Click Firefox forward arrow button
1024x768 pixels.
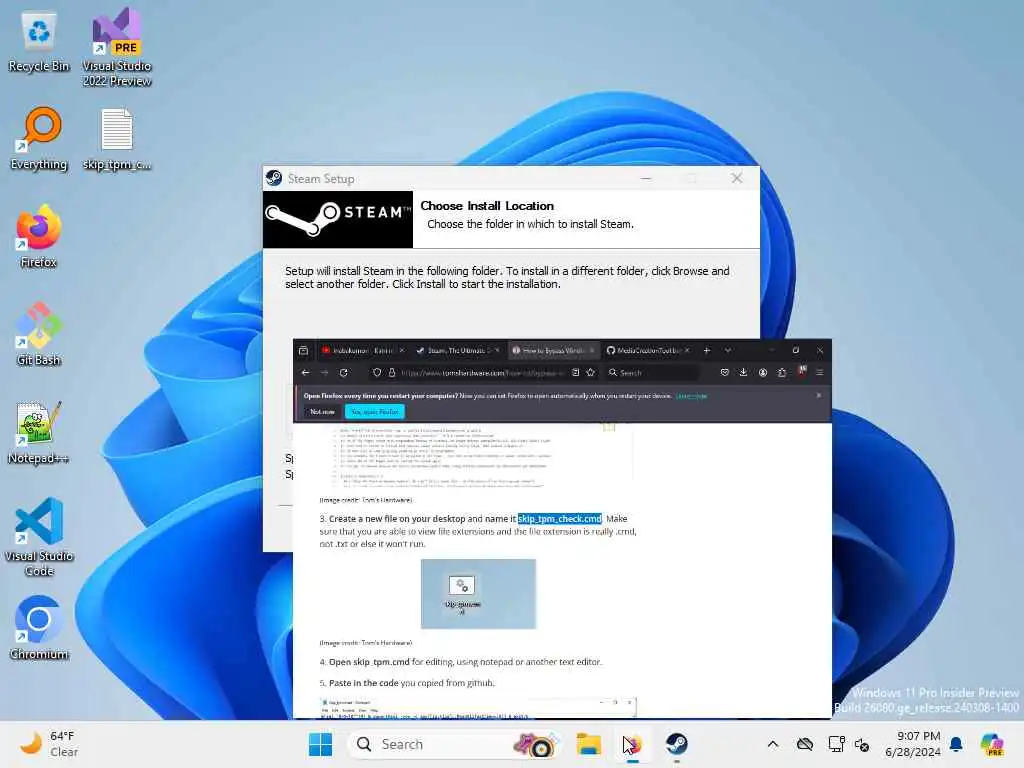click(x=324, y=372)
